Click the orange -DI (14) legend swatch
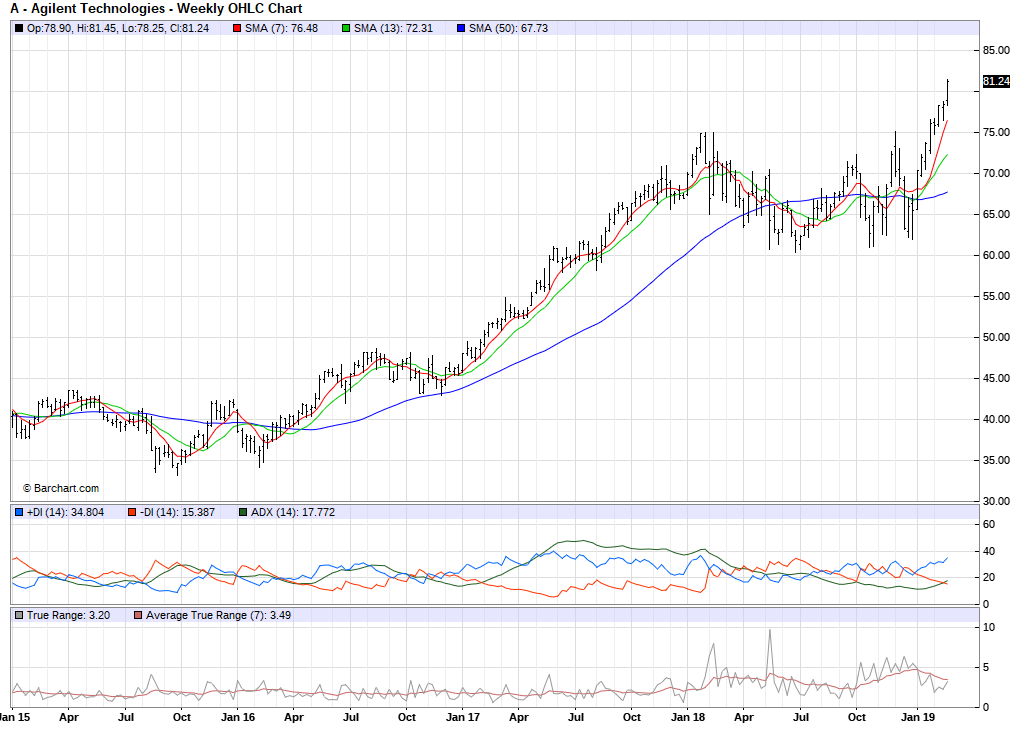1021x748 pixels. (132, 512)
